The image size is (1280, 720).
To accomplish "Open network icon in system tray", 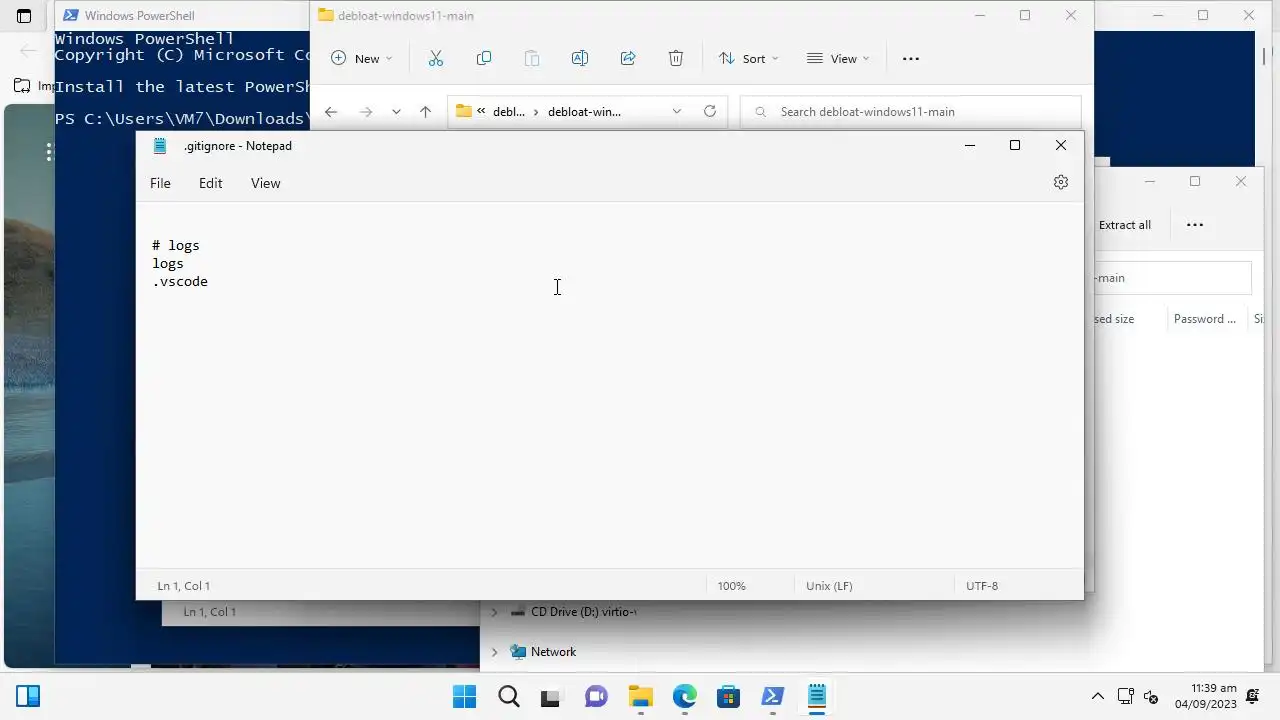I will pyautogui.click(x=1126, y=696).
